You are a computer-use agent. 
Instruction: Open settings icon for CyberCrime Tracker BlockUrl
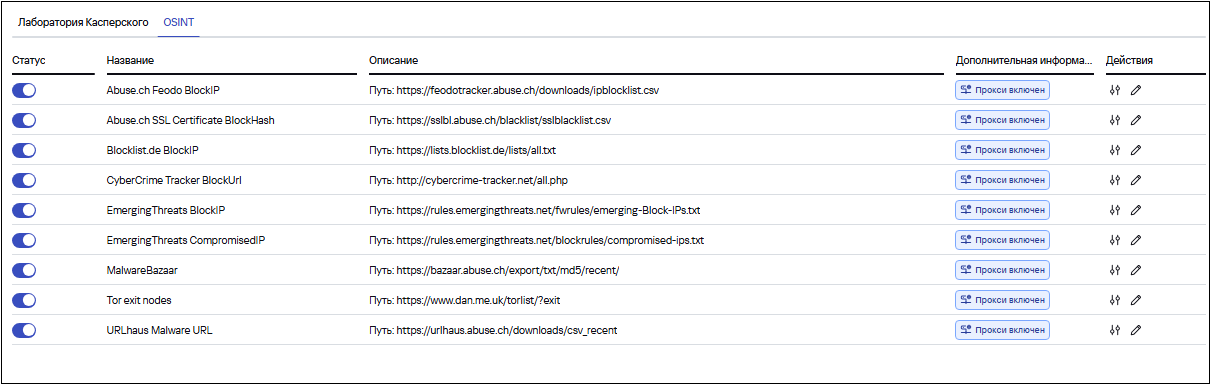pos(1116,180)
